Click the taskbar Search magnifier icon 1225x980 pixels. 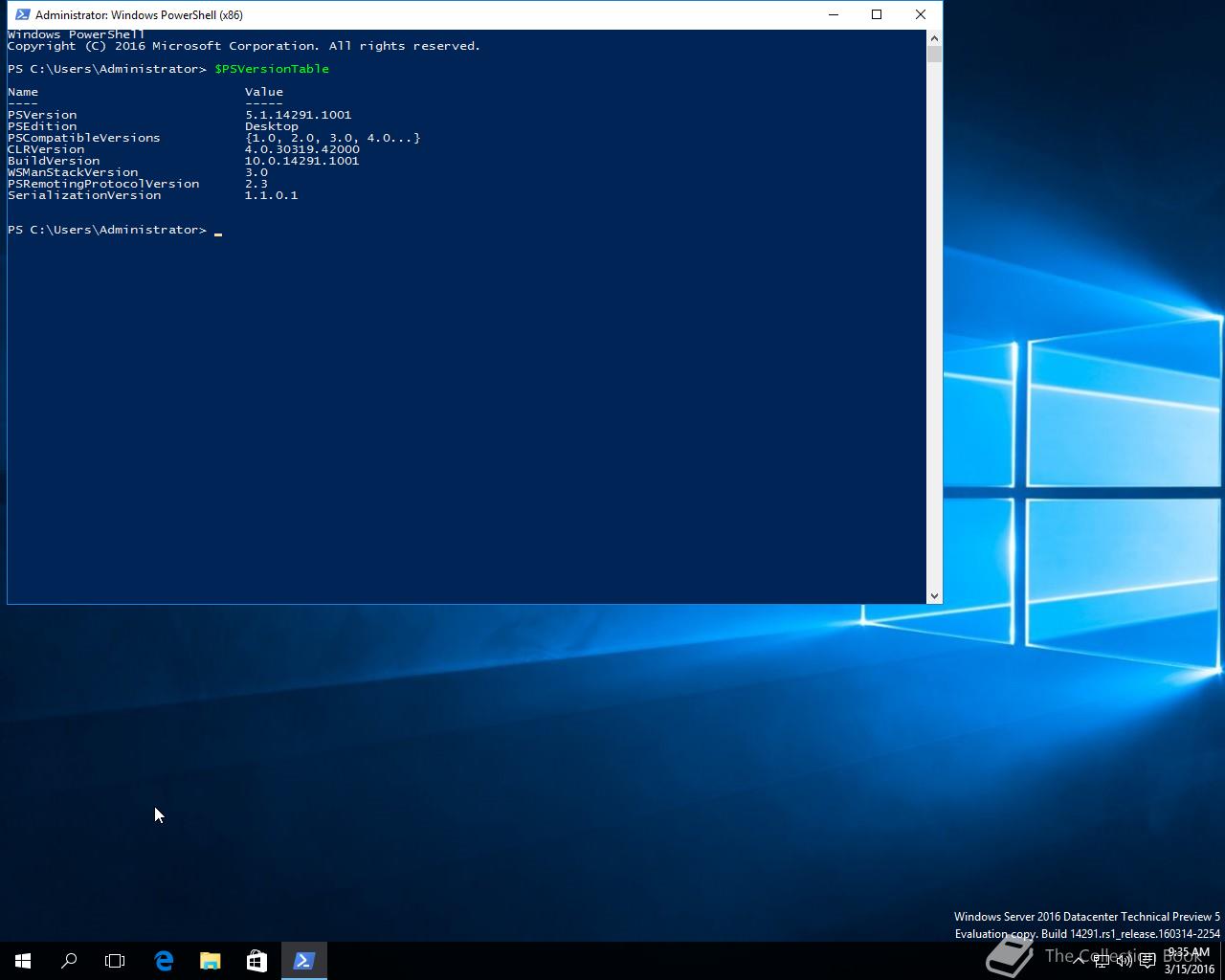(69, 961)
